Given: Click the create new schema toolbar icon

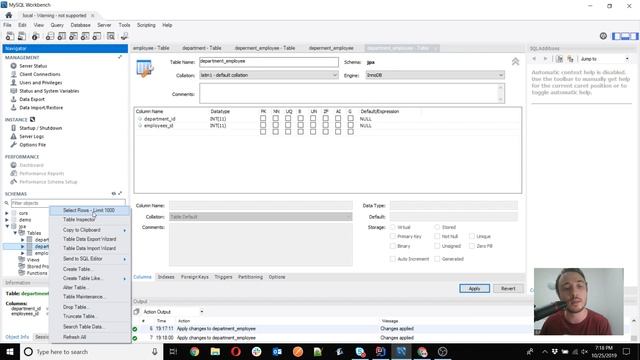Looking at the screenshot, I should 50,36.
